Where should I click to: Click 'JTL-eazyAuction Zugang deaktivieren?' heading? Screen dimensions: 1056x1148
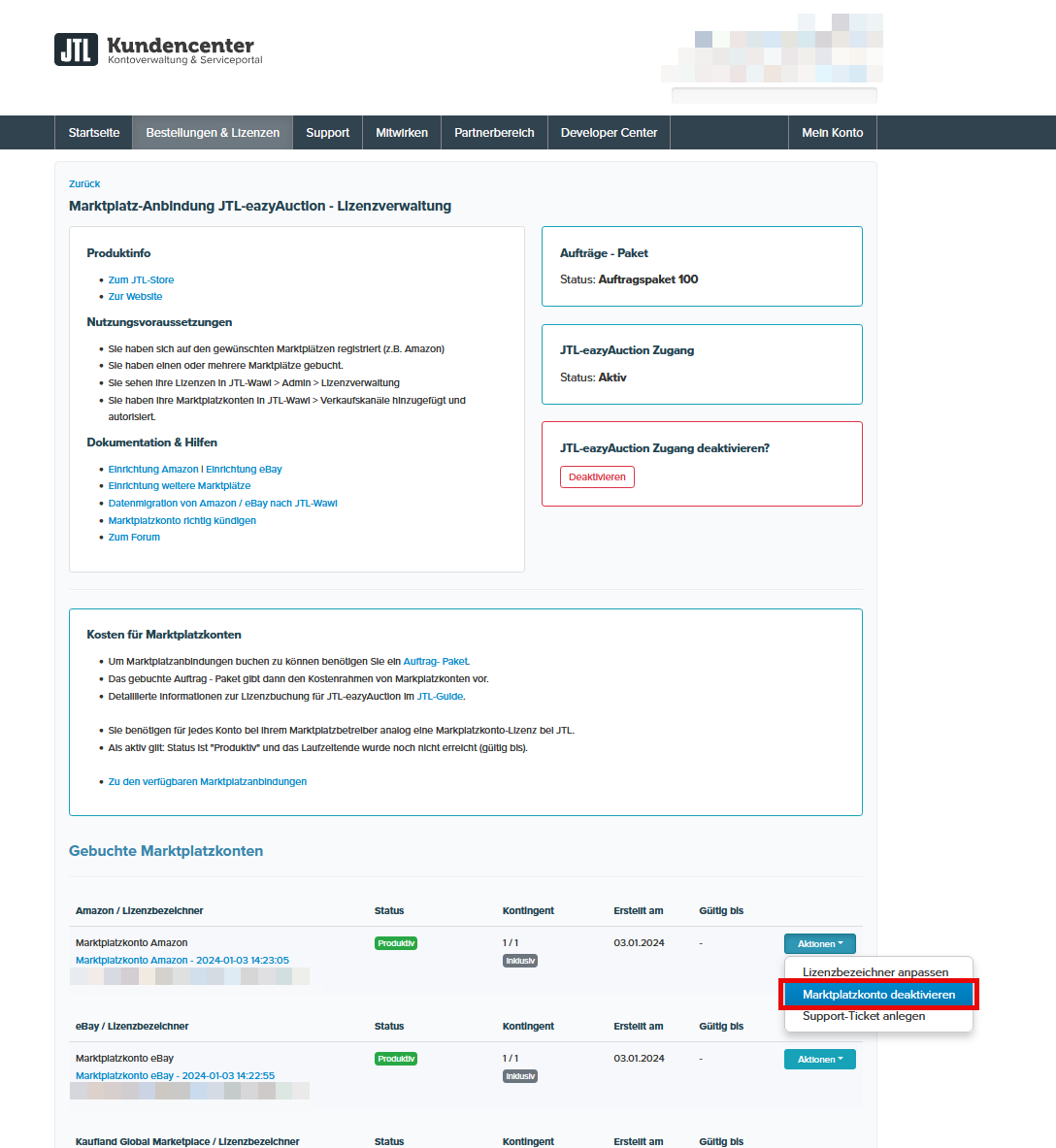click(x=665, y=448)
